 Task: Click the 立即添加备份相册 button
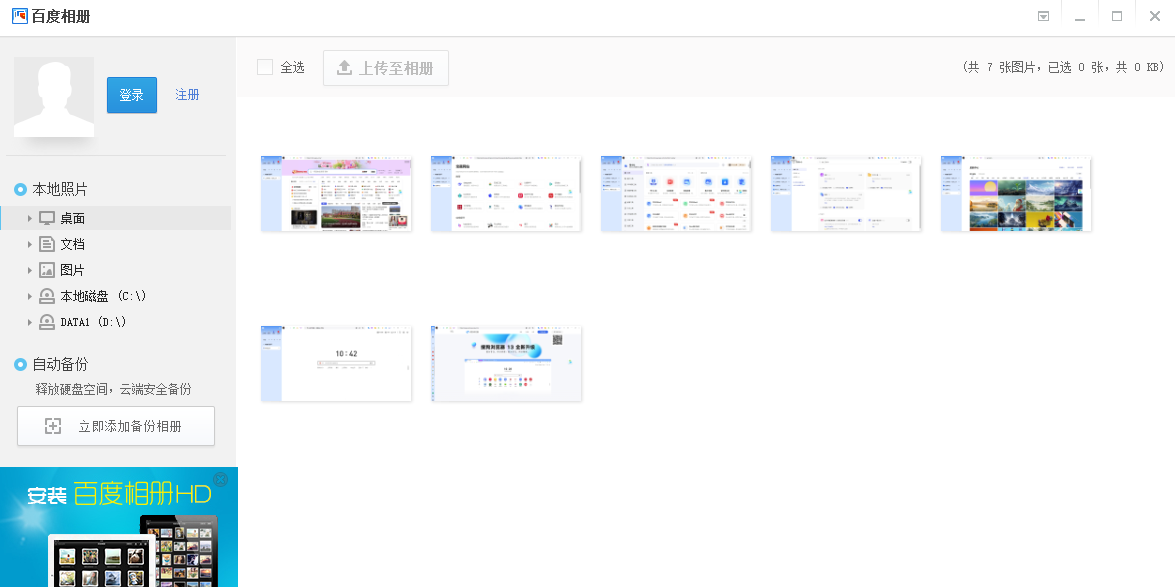click(x=116, y=426)
